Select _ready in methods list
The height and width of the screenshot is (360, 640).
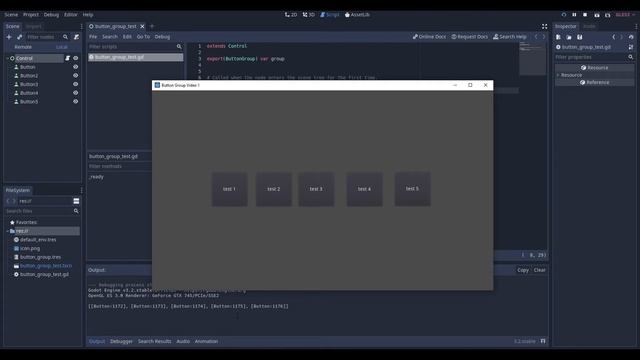(96, 177)
